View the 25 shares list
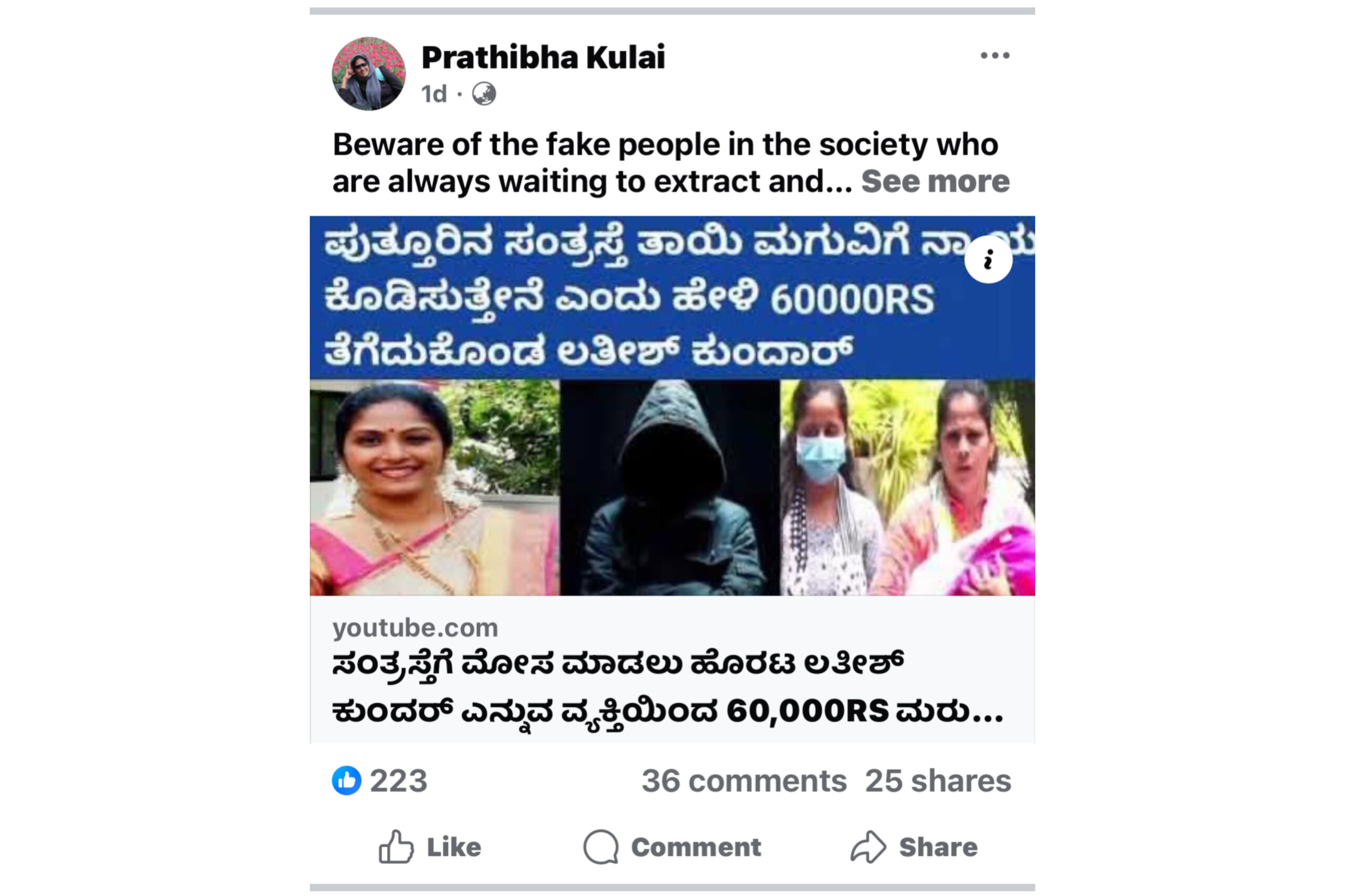 pos(937,780)
